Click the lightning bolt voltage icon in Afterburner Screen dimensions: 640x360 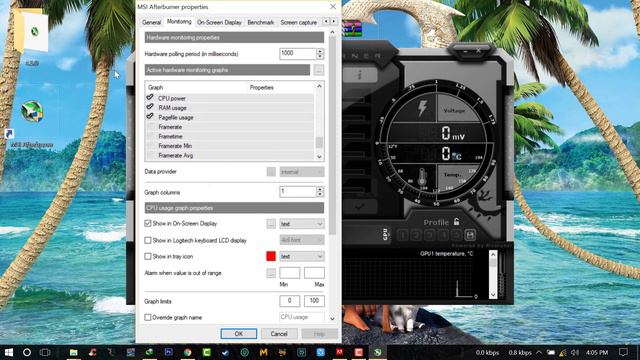pos(422,109)
